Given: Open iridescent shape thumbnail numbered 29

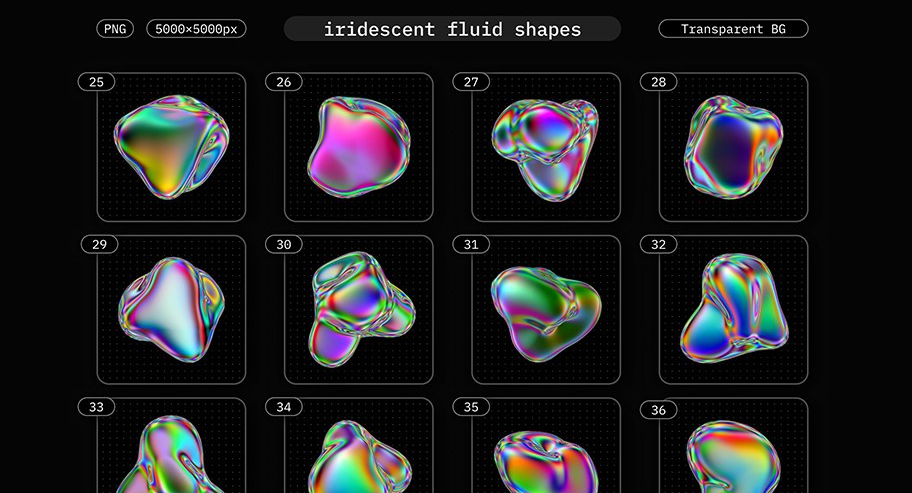Looking at the screenshot, I should click(171, 310).
